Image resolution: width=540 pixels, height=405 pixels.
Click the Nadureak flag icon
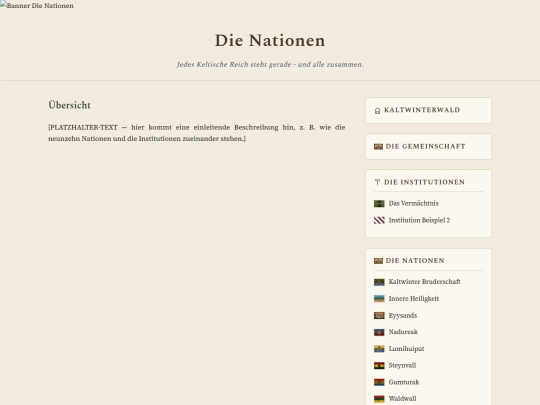[x=379, y=332]
